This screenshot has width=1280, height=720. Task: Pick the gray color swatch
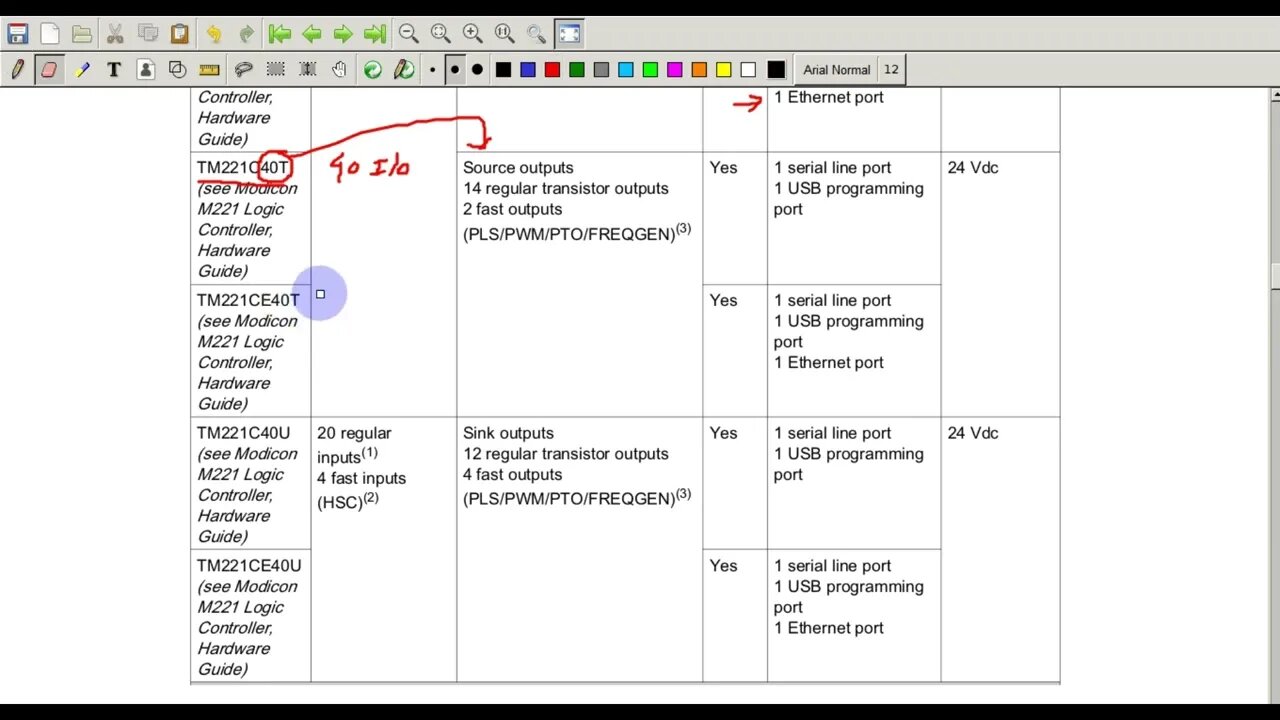[x=601, y=70]
